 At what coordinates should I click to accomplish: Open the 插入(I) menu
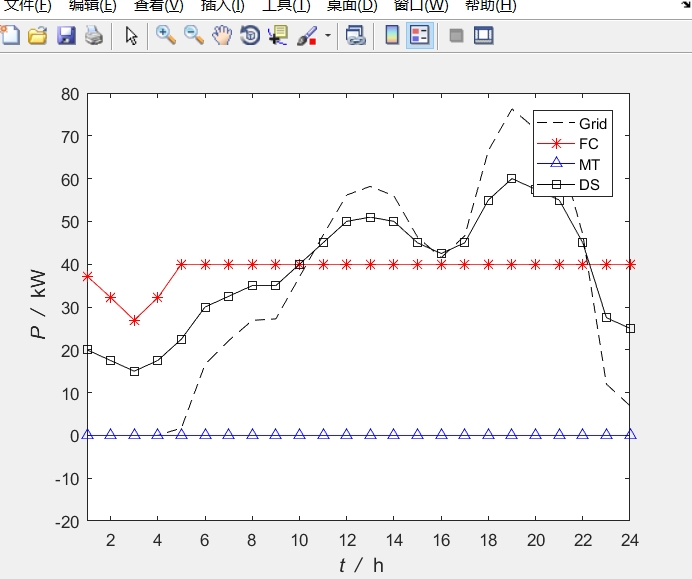point(222,6)
